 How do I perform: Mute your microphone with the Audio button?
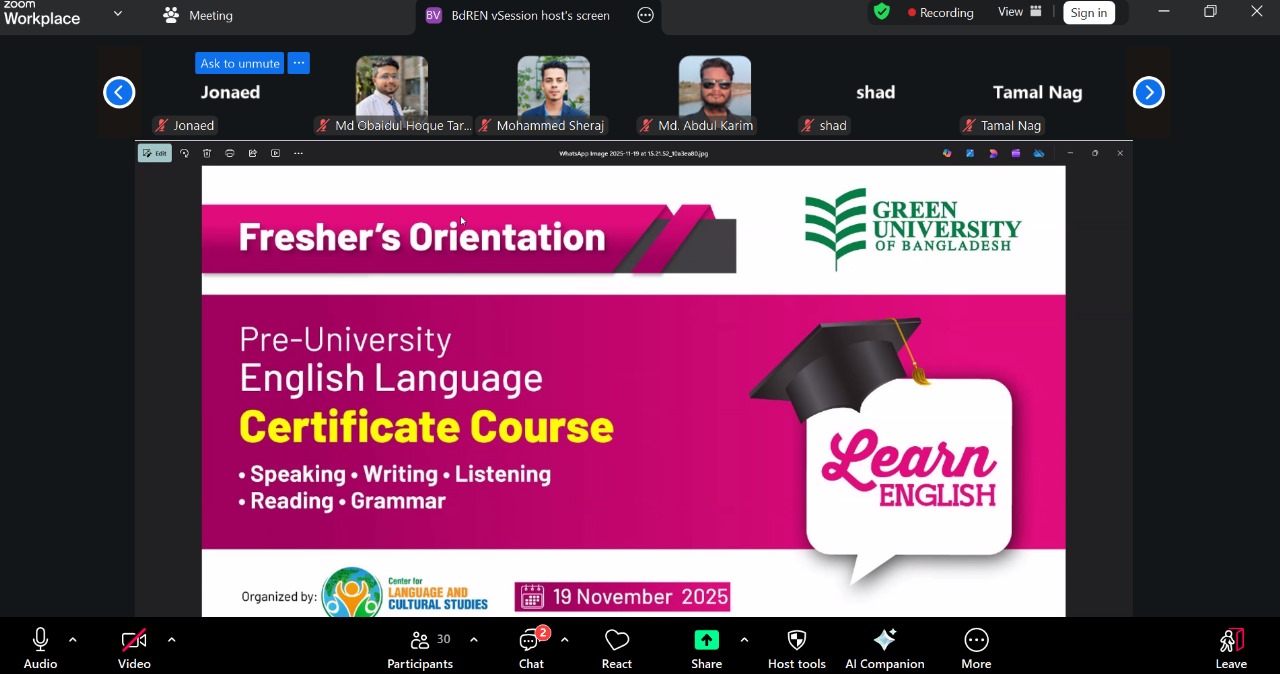click(x=40, y=647)
